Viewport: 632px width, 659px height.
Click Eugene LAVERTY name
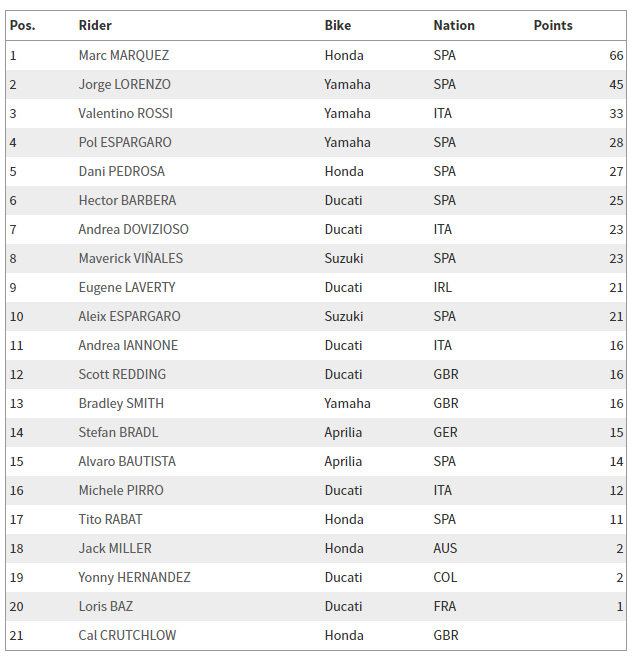pyautogui.click(x=126, y=287)
